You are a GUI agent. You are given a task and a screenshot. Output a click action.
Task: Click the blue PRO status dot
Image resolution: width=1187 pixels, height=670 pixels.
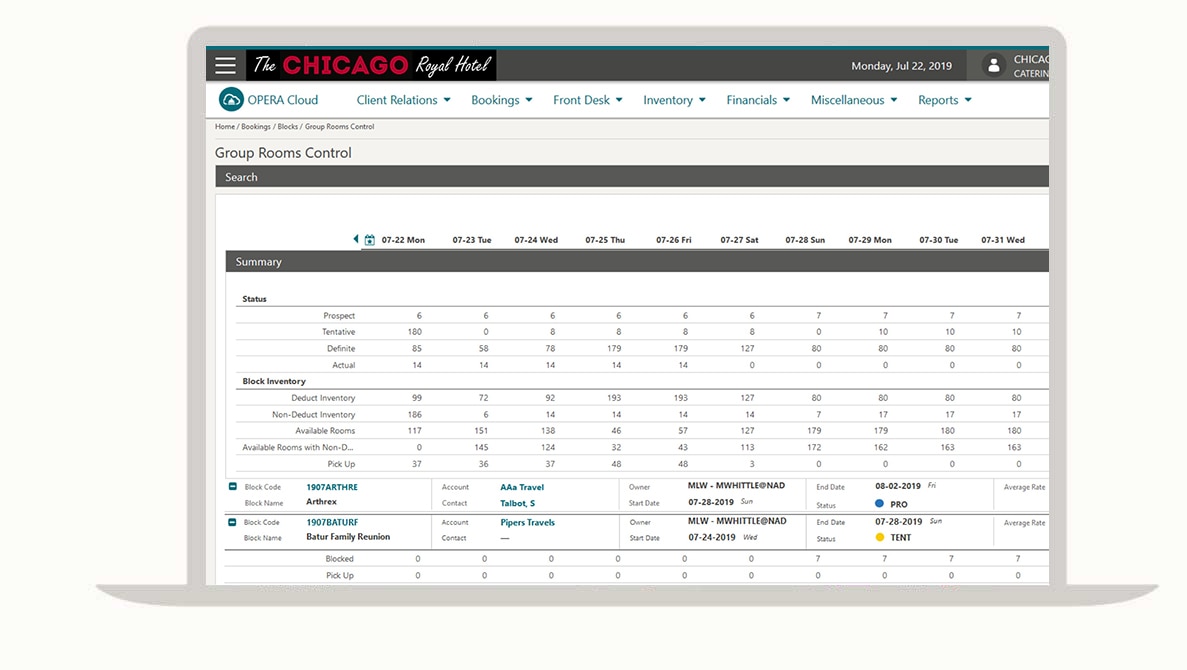(879, 505)
